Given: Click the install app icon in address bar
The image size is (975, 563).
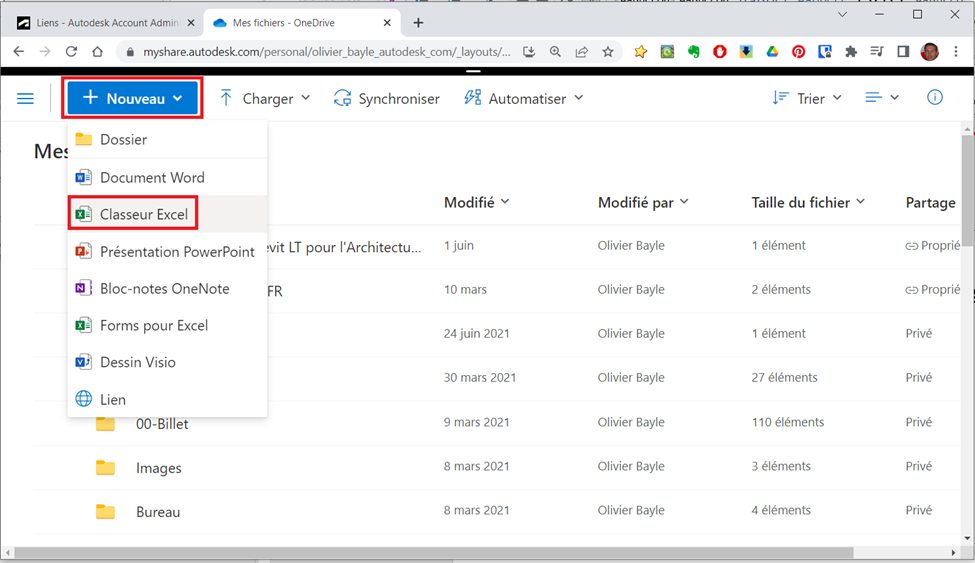Looking at the screenshot, I should tap(529, 52).
